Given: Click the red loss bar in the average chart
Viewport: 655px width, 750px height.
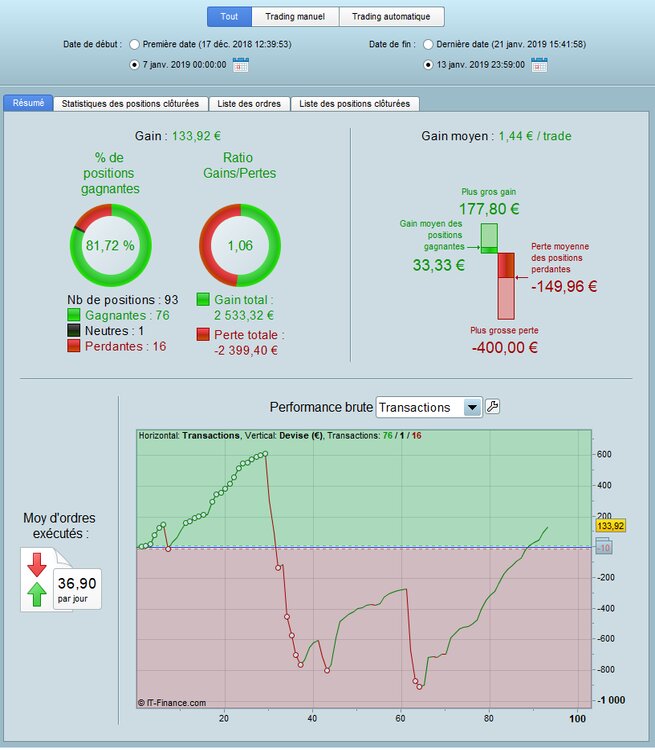Looking at the screenshot, I should (506, 286).
